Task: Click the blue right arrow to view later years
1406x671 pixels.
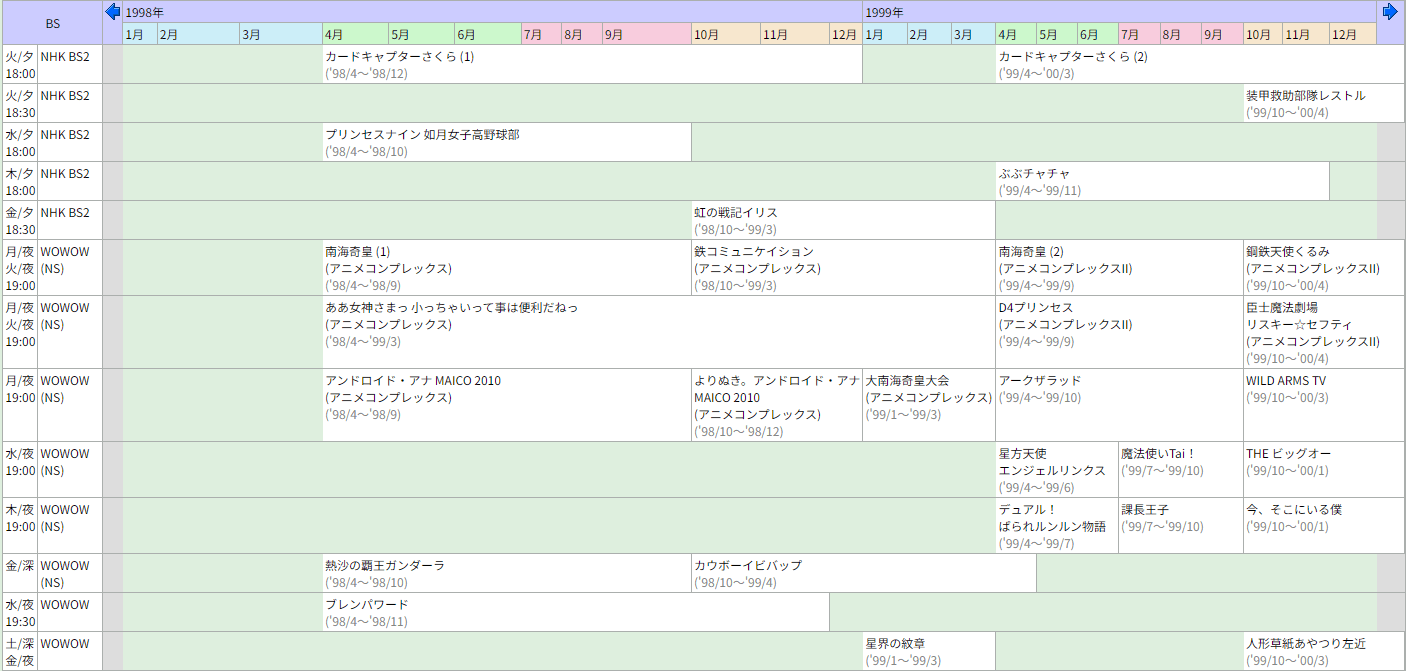Action: pyautogui.click(x=1390, y=12)
